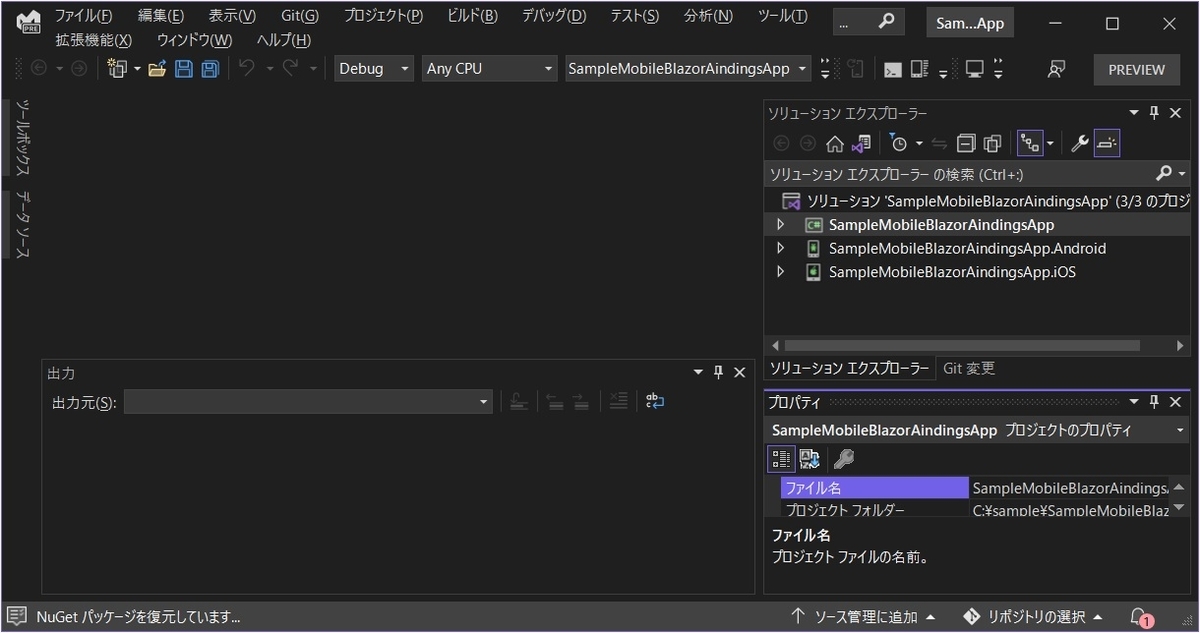1200x633 pixels.
Task: Click the background tasks icon in status bar
Action: pyautogui.click(x=16, y=616)
